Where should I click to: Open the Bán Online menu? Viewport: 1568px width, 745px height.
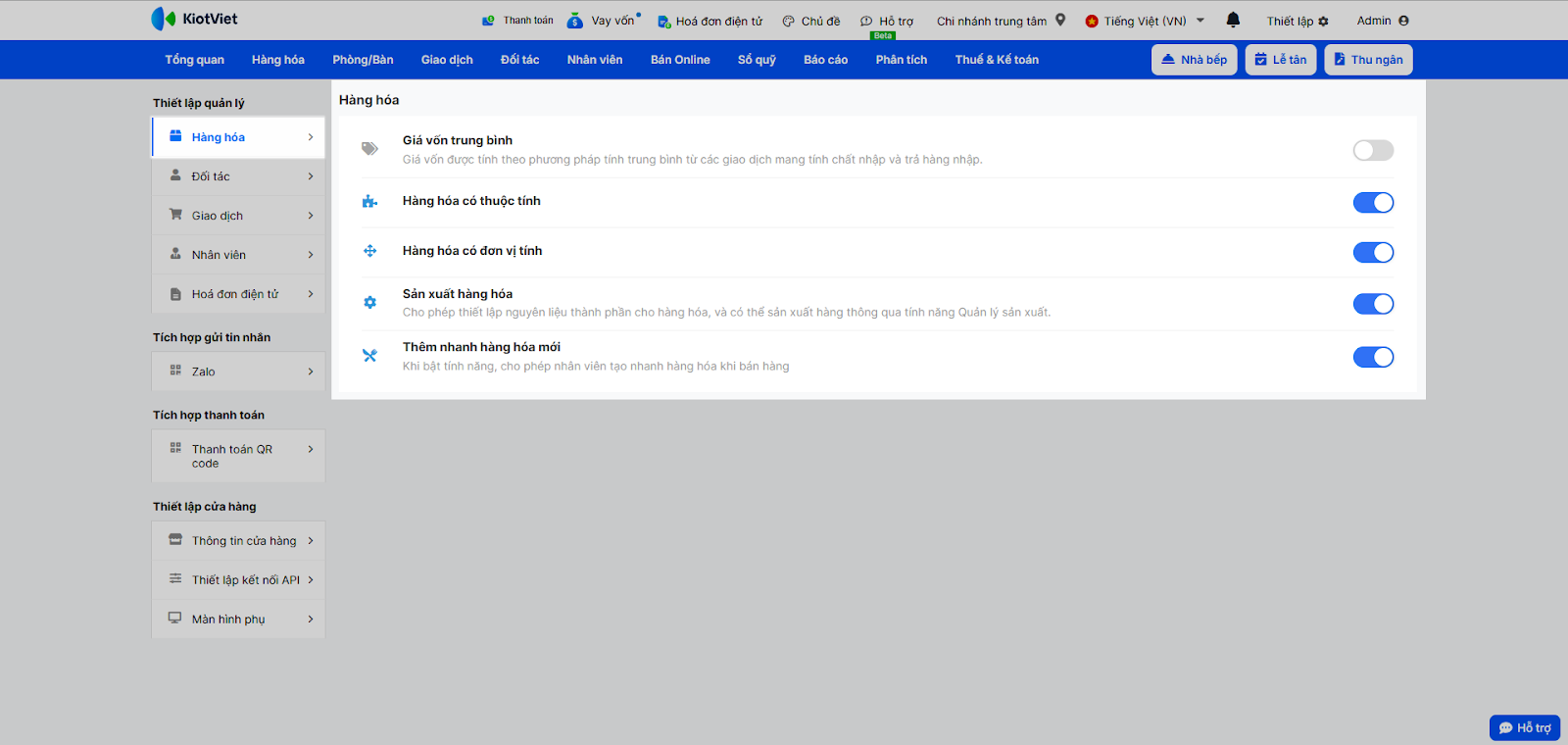[x=680, y=60]
